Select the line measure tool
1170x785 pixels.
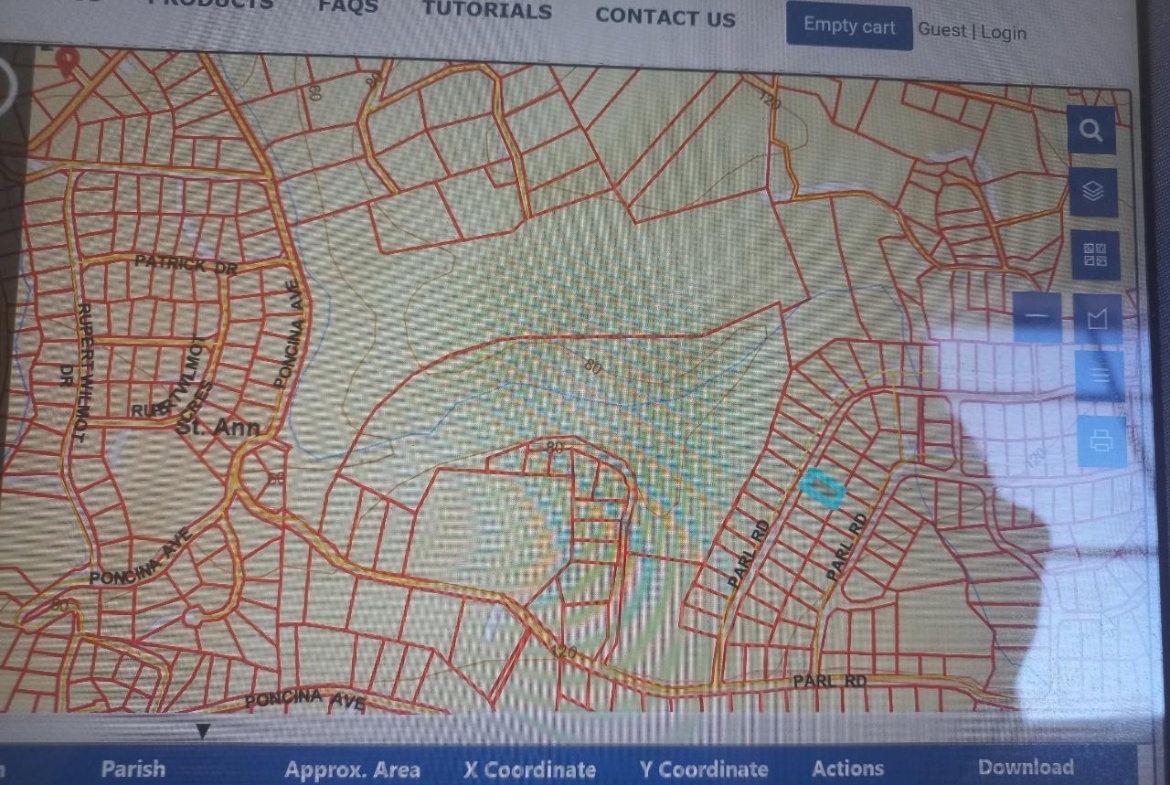[x=1038, y=317]
